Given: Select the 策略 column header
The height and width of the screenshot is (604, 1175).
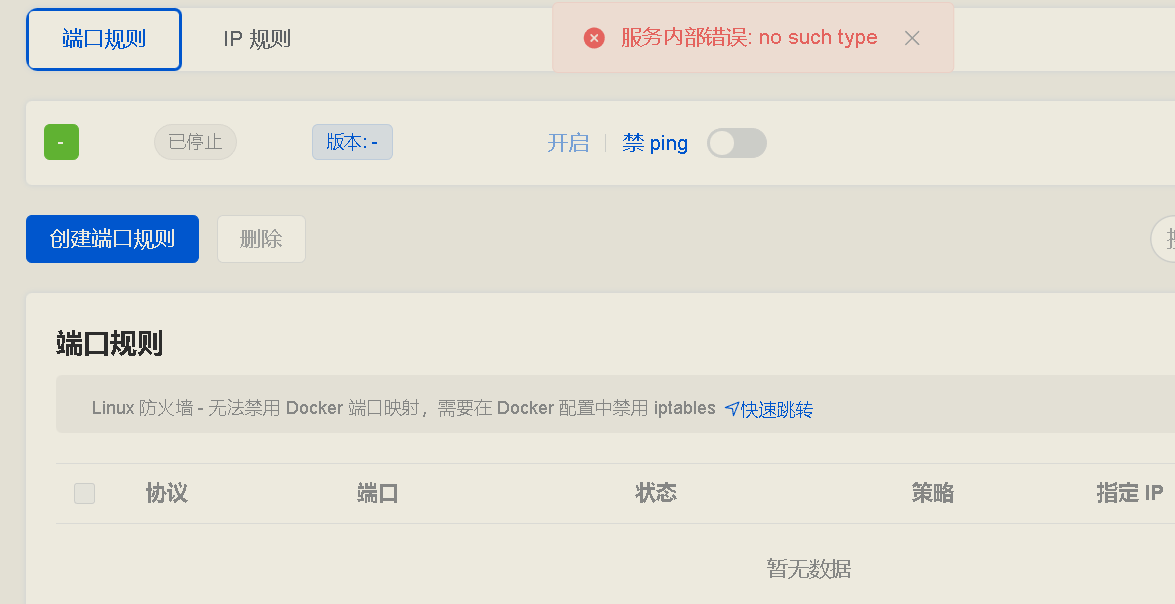Looking at the screenshot, I should [x=933, y=493].
